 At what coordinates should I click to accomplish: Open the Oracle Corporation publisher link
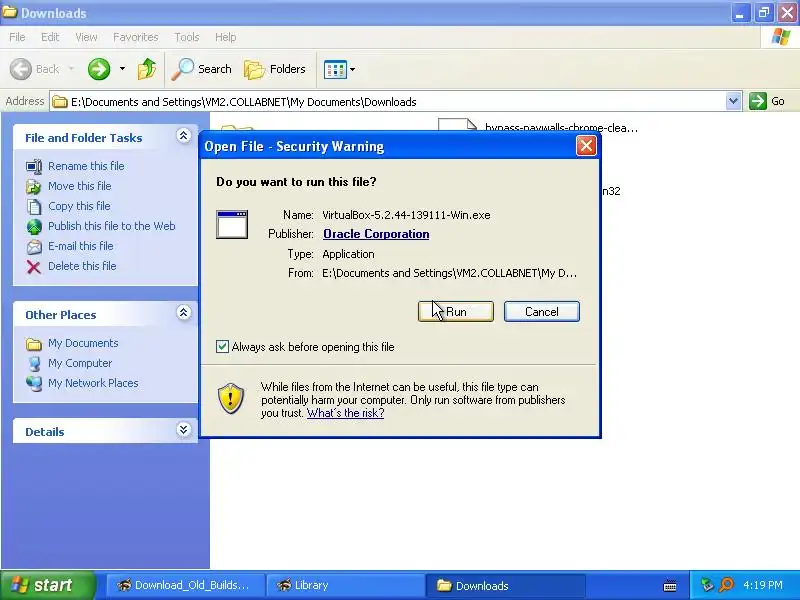point(376,234)
